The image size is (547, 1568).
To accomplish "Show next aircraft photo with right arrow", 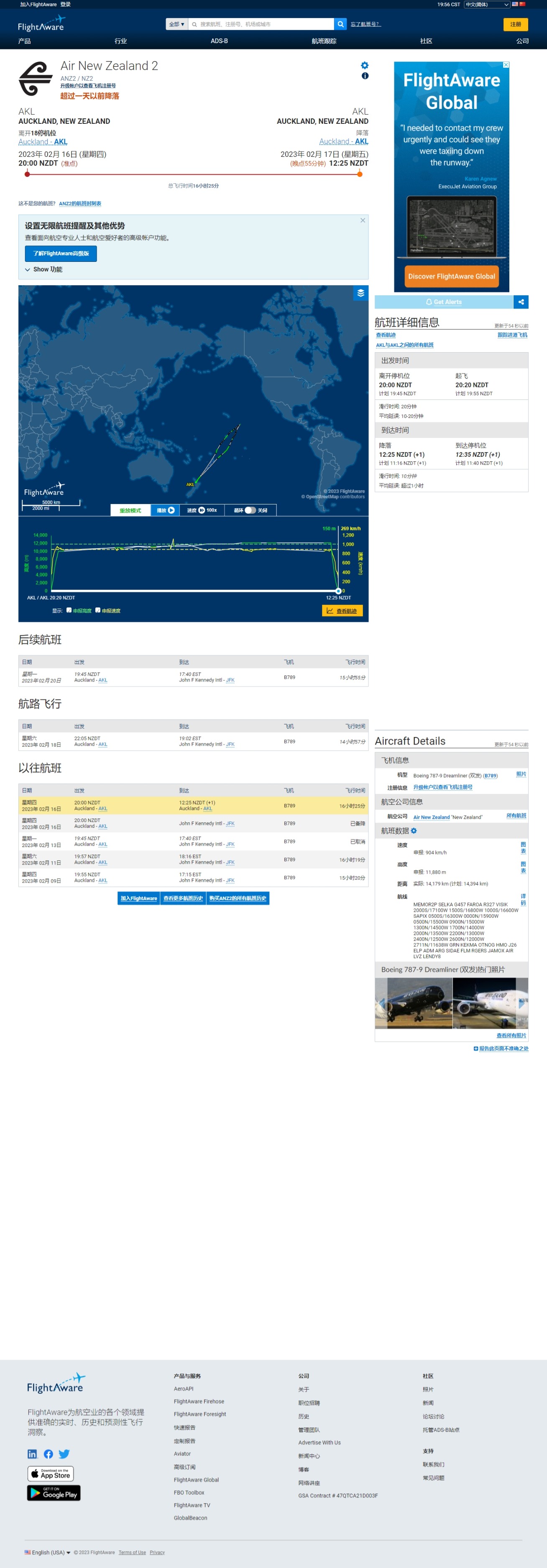I will click(x=521, y=1003).
